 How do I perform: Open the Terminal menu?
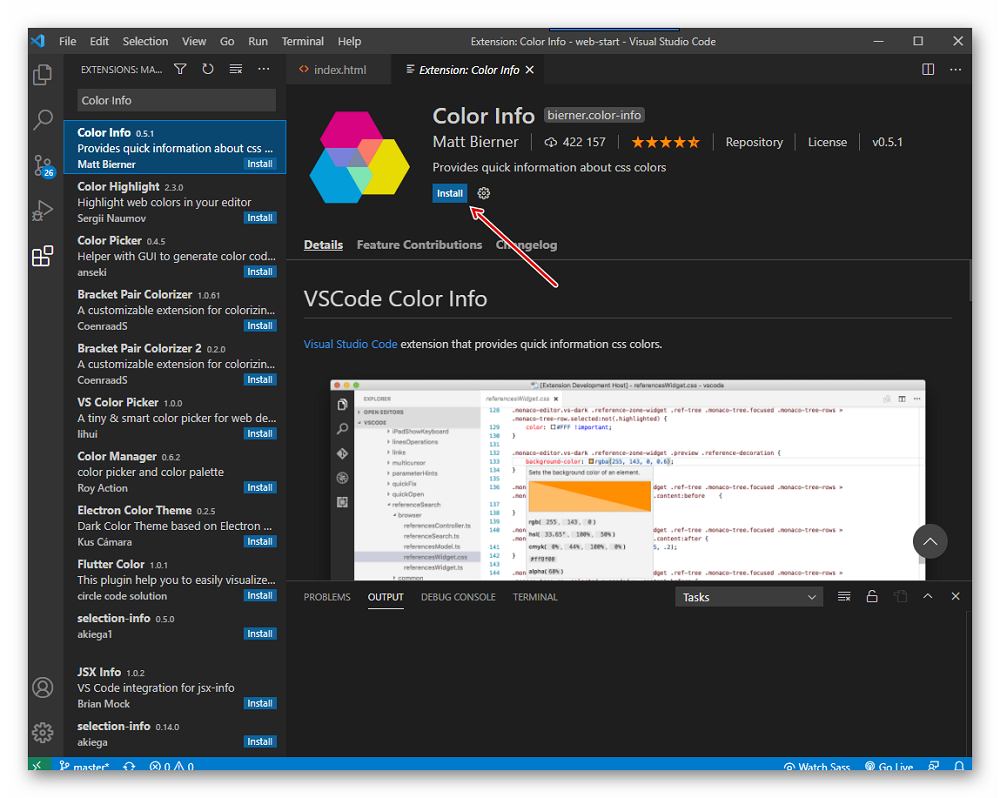coord(302,41)
